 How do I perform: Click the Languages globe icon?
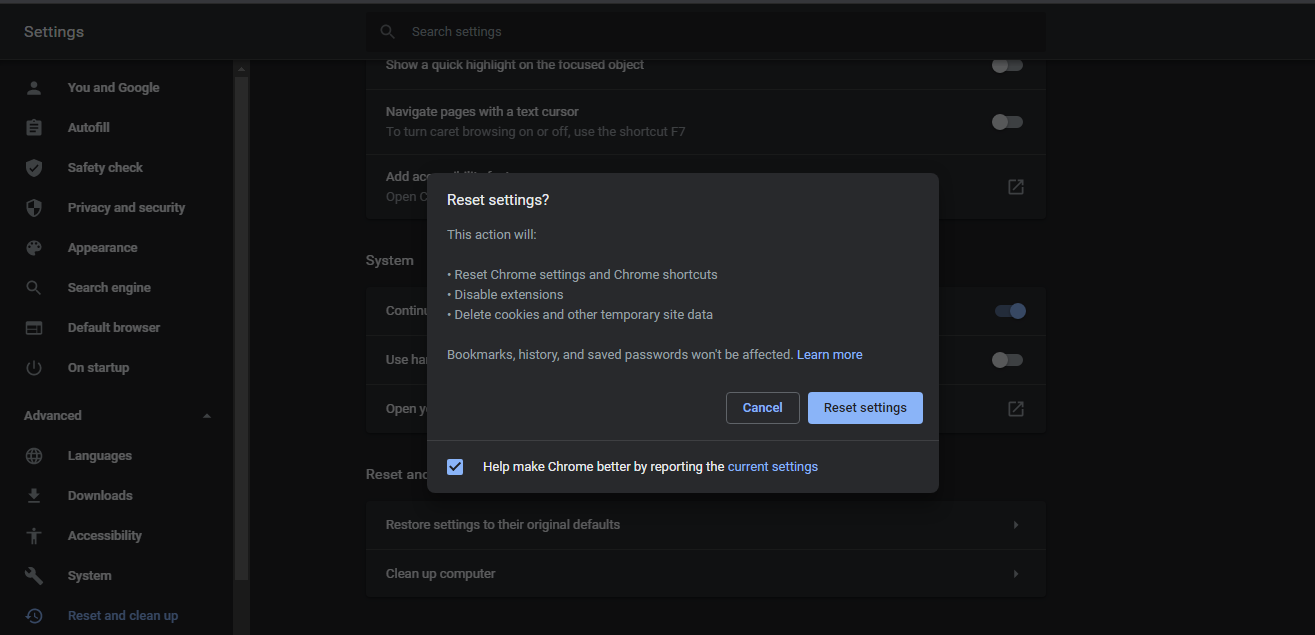(33, 455)
